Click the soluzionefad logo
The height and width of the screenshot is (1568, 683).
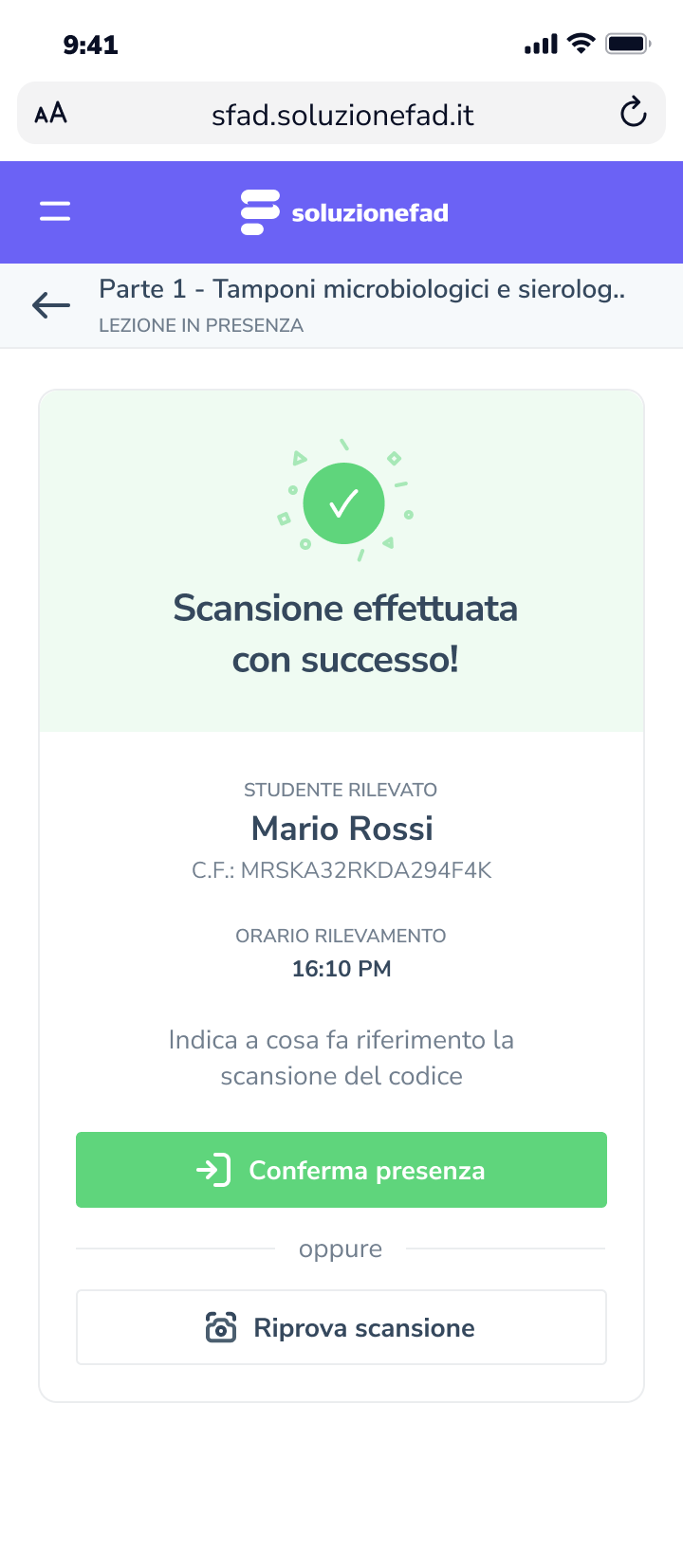(344, 212)
